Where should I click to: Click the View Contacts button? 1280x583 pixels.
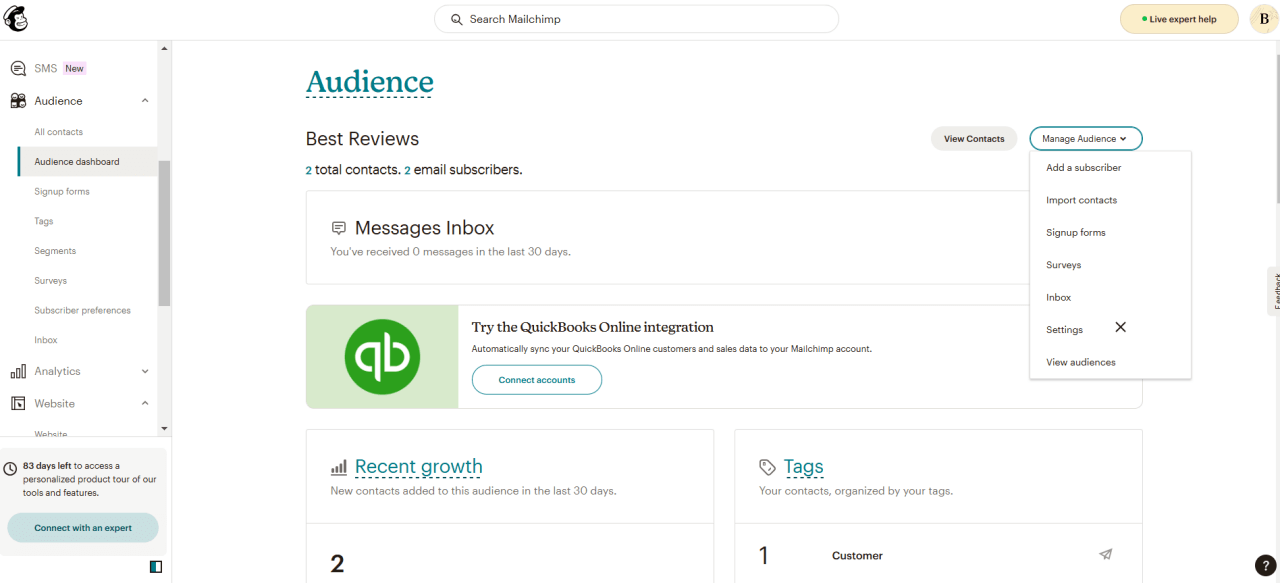[973, 138]
